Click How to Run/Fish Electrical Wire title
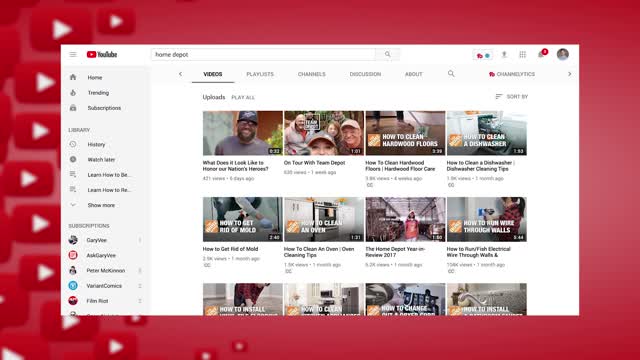The height and width of the screenshot is (360, 640). (x=478, y=252)
